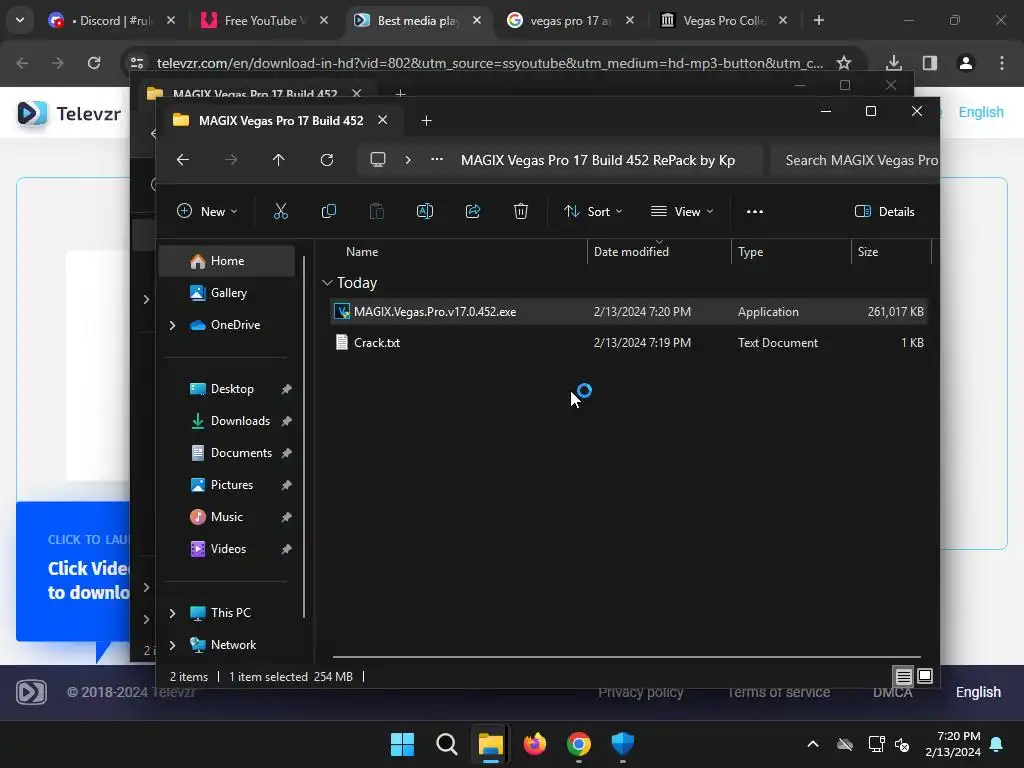1024x768 pixels.
Task: Switch to vegas pro 17 Google tab
Action: tap(570, 20)
